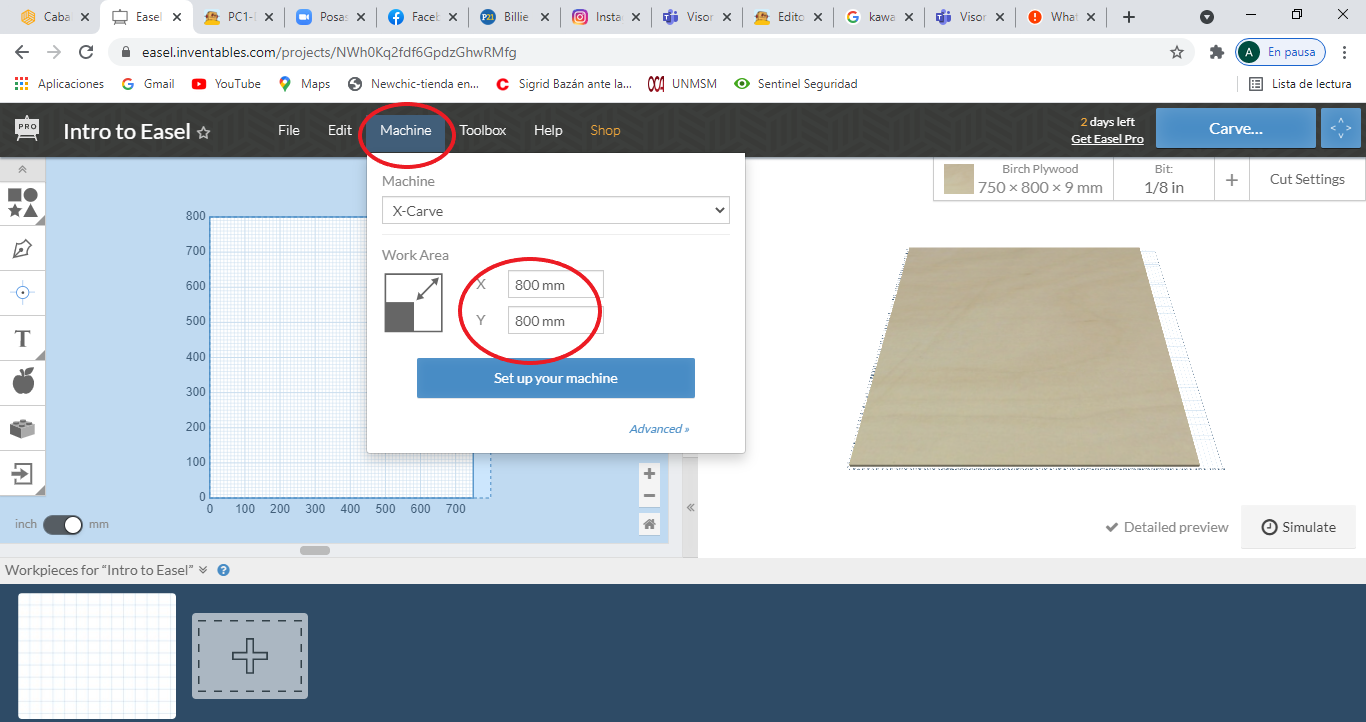Open the Chrome profile En pausa button
This screenshot has height=722, width=1366.
coord(1281,52)
